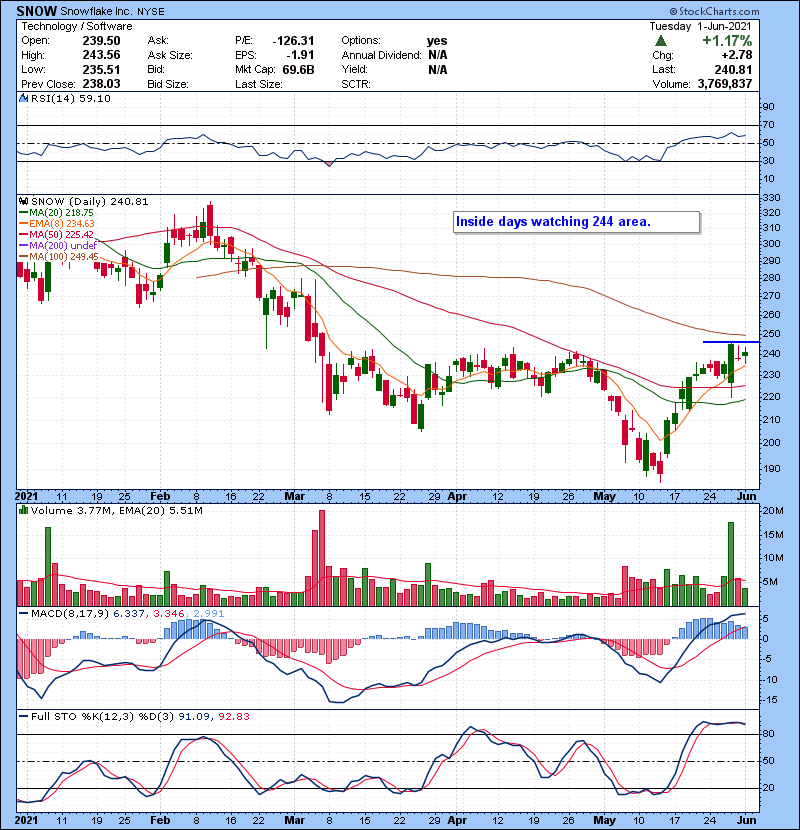Select the MA(100) 249.45 legend entry
The image size is (800, 830).
click(59, 257)
